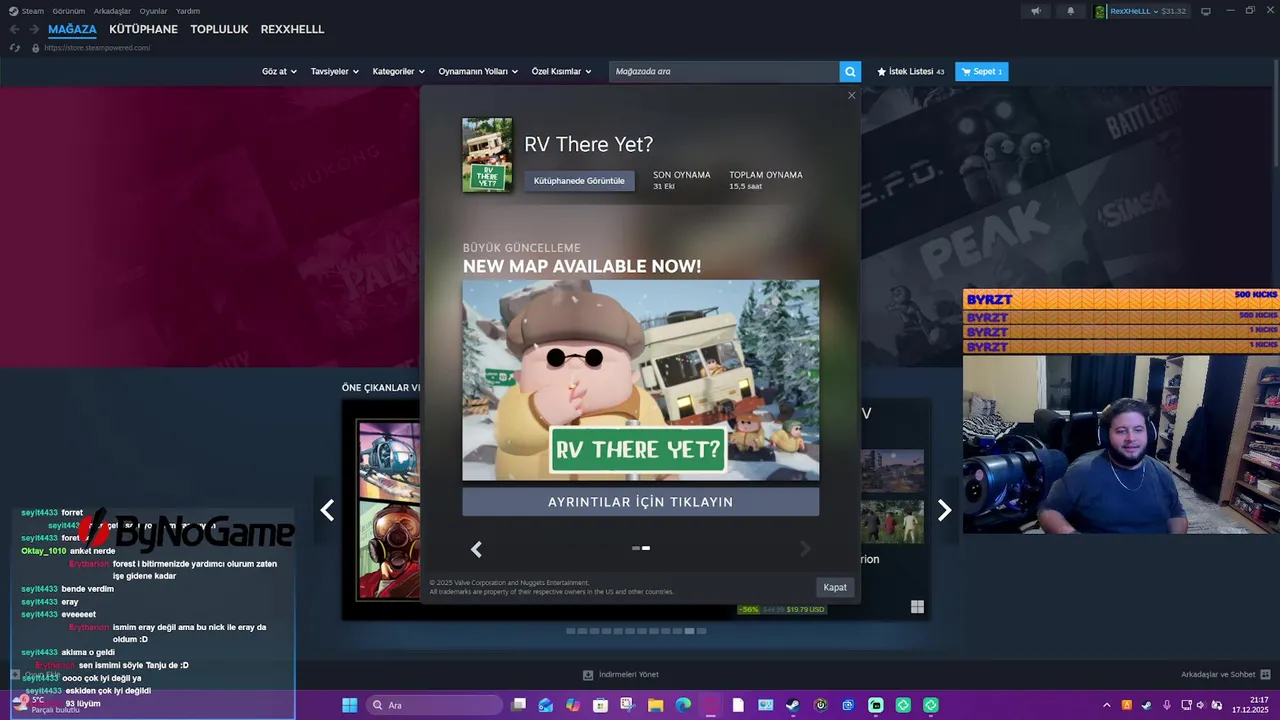Switch to the MAĞAZA tab
The width and height of the screenshot is (1280, 720).
click(x=72, y=29)
